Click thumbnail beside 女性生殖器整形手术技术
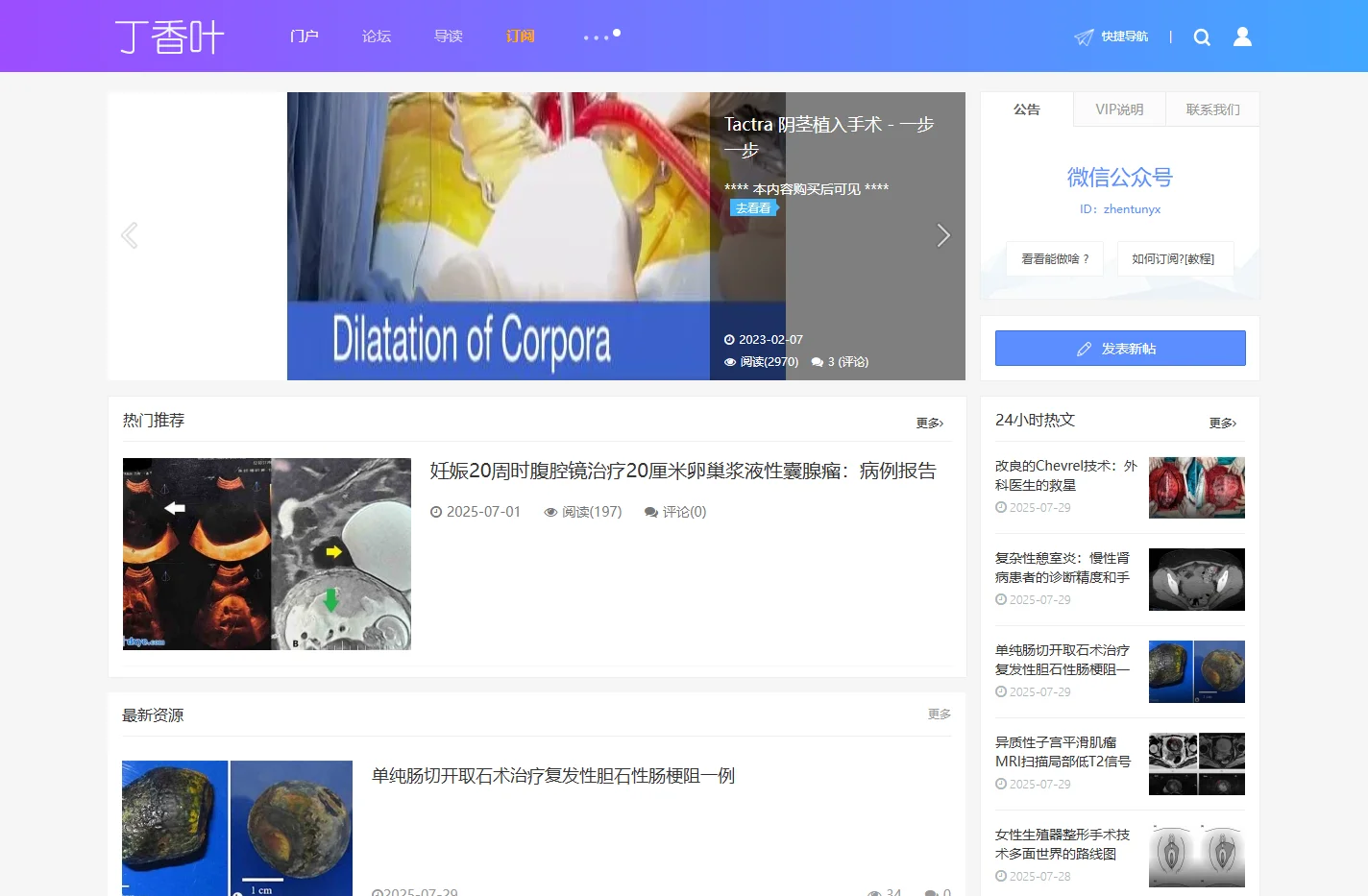 (x=1197, y=857)
